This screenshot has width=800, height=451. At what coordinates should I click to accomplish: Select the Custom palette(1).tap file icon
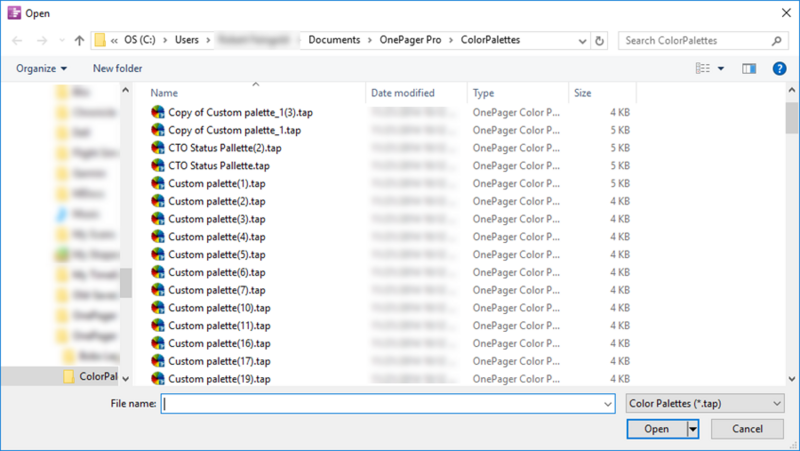point(158,183)
